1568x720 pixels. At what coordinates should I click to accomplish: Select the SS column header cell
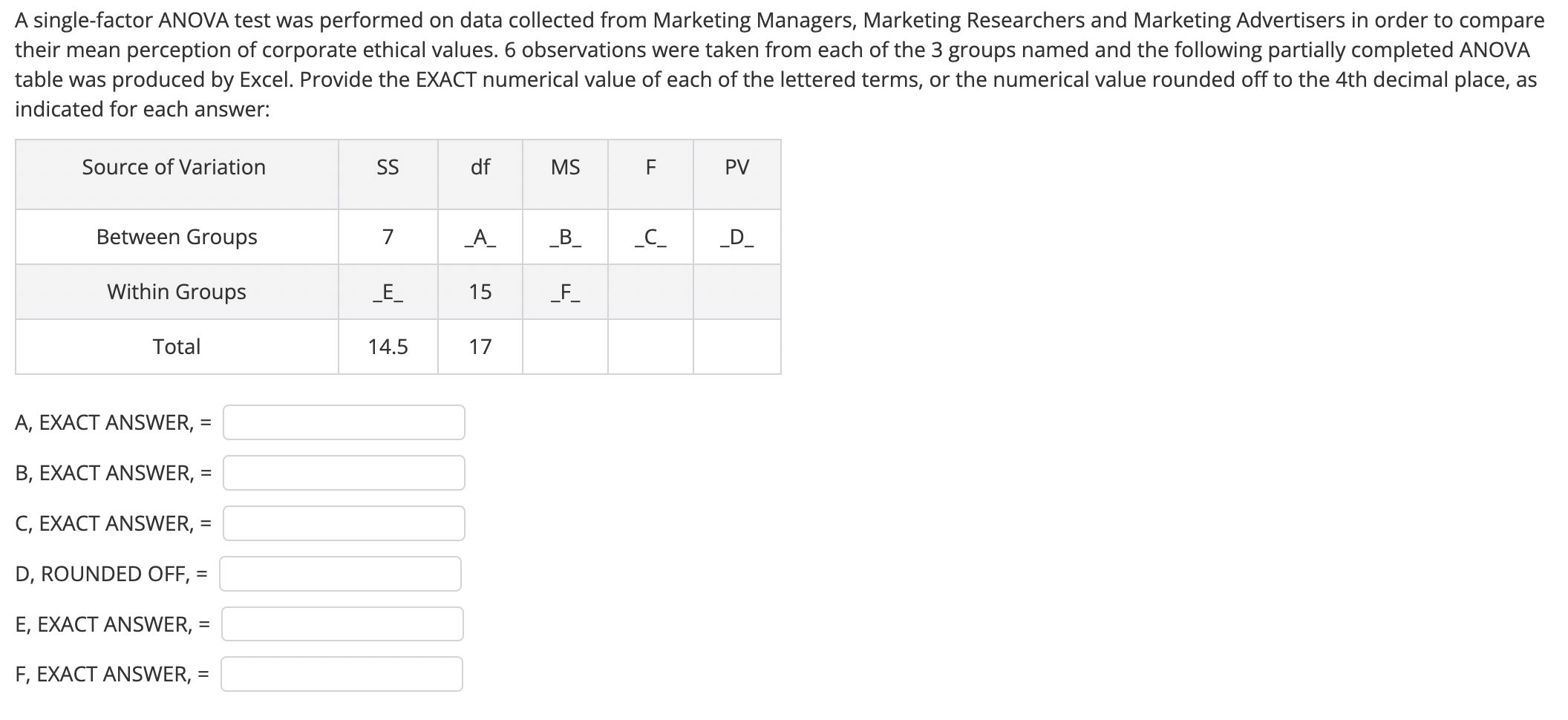coord(388,168)
